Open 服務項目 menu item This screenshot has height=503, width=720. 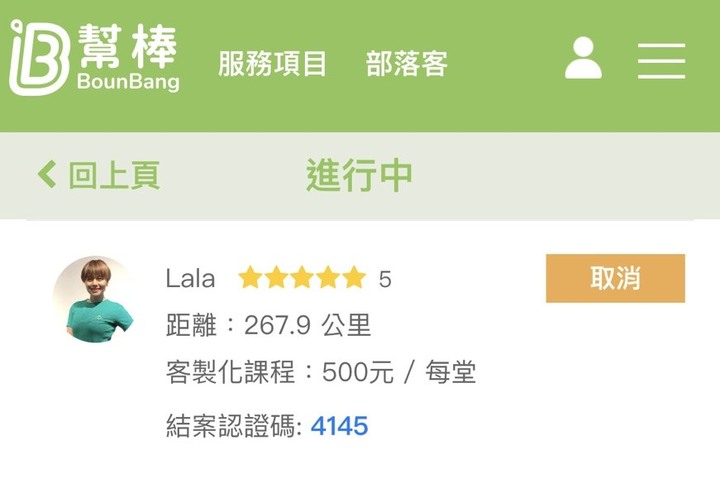point(272,63)
